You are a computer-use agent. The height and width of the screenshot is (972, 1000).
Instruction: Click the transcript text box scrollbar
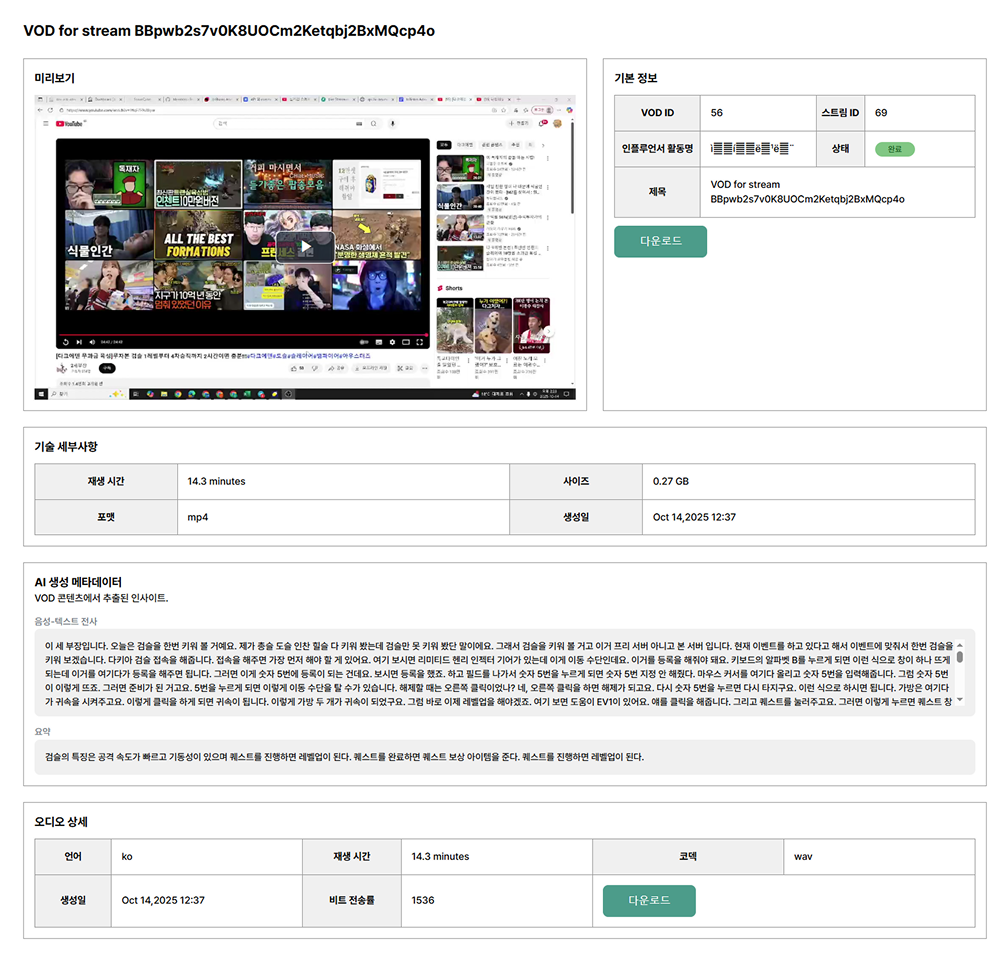pyautogui.click(x=960, y=657)
